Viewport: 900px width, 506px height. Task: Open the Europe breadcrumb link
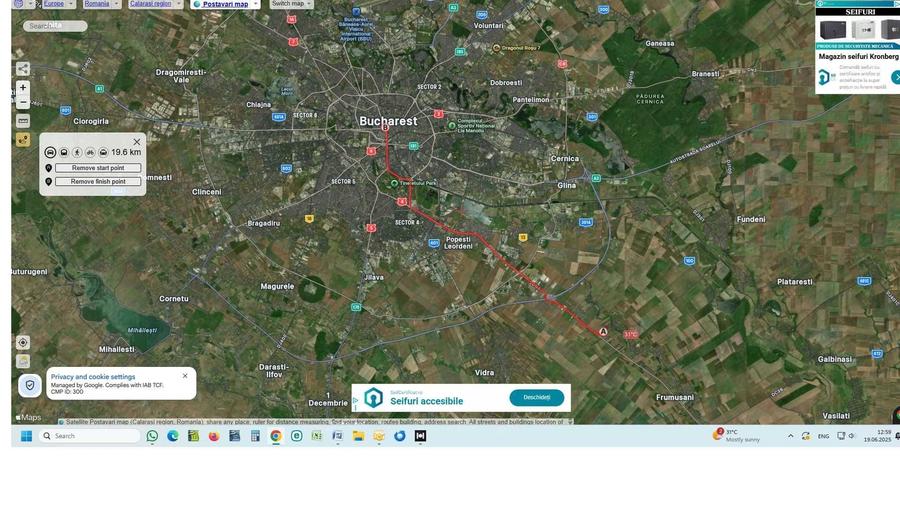coord(54,3)
